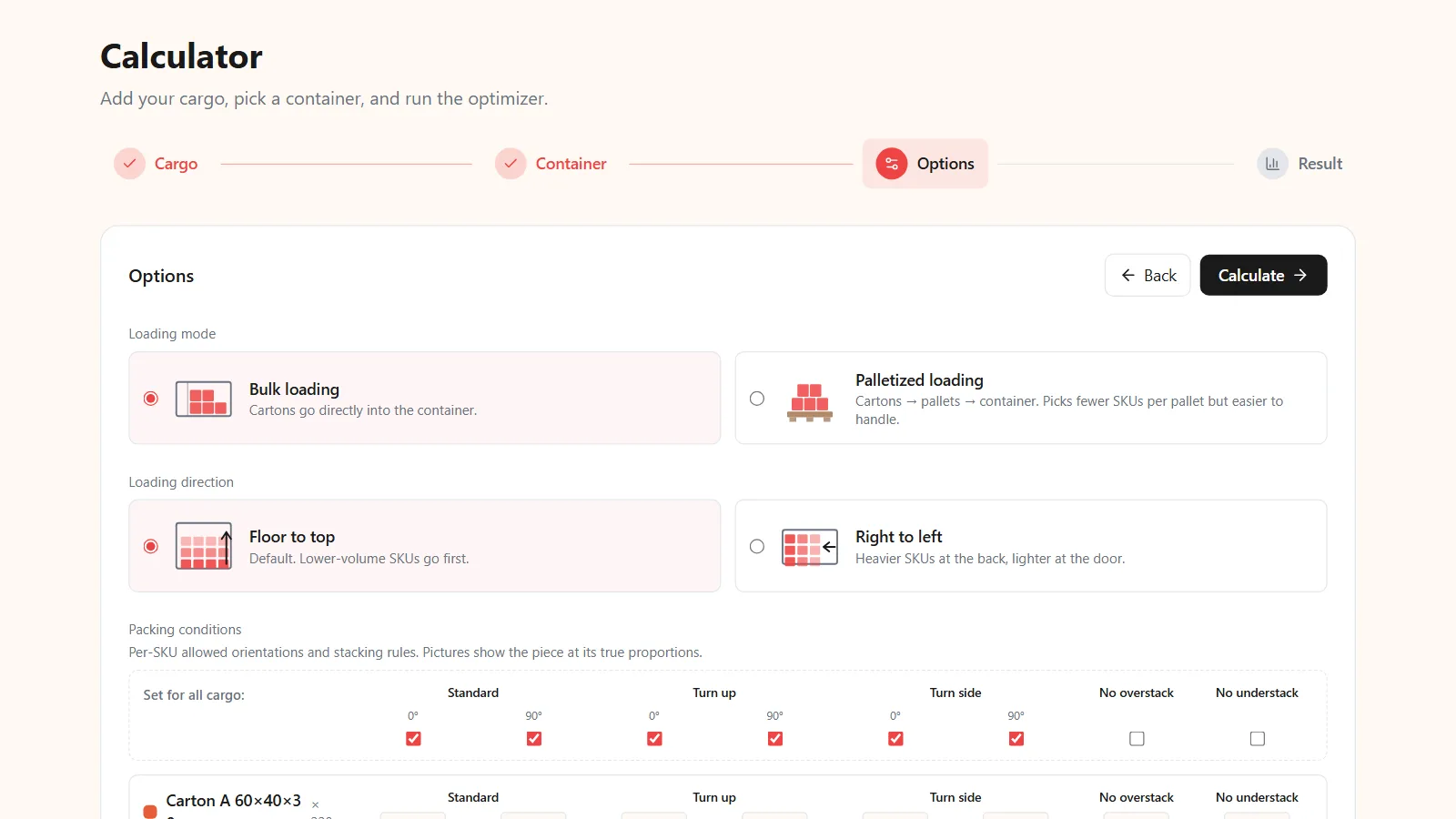
Task: Click the Loading mode heading
Action: coord(172,334)
